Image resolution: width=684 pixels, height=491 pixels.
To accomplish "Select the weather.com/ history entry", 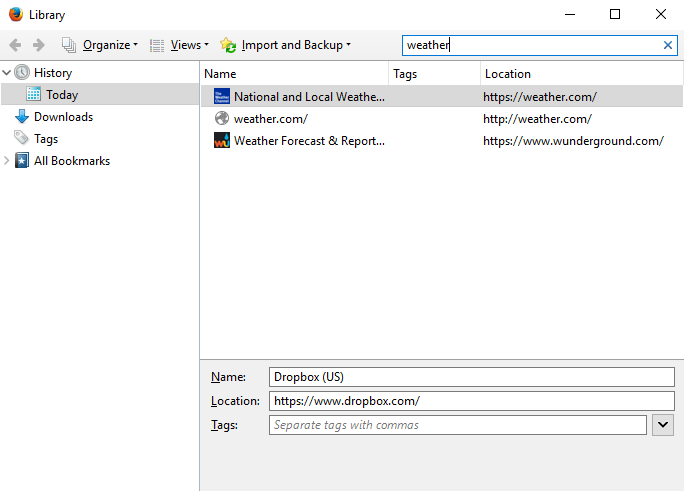I will pyautogui.click(x=442, y=119).
